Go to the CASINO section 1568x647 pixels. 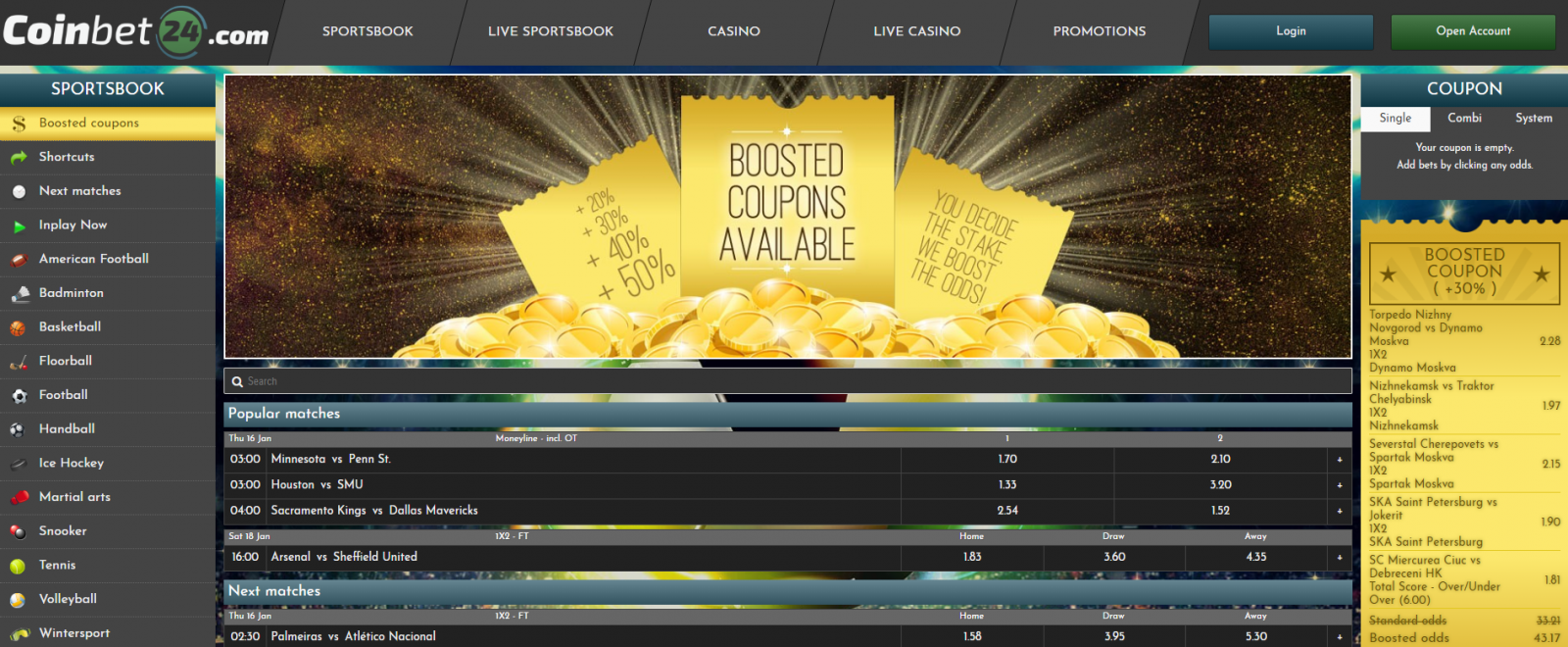pos(734,31)
